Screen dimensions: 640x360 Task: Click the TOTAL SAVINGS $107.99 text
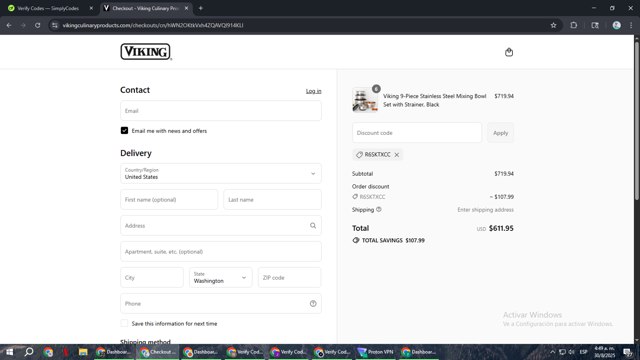point(393,240)
